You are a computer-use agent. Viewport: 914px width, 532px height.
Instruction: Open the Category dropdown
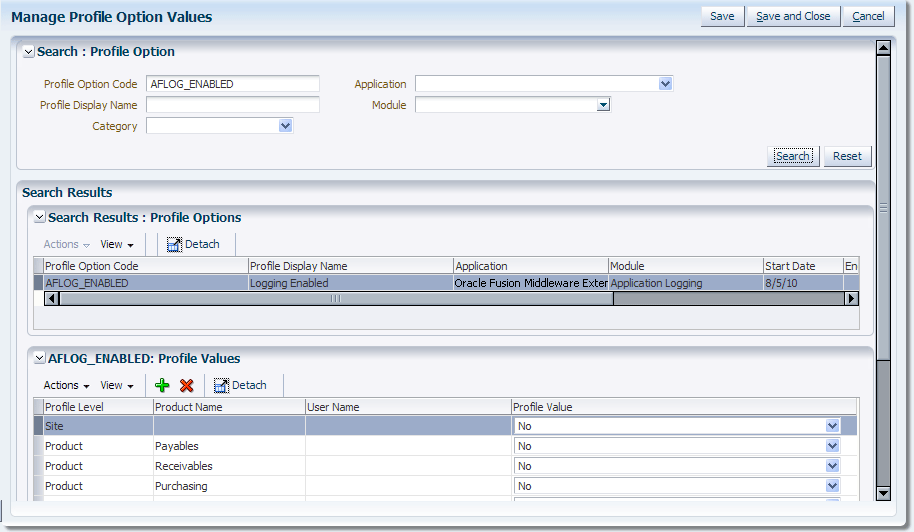[x=285, y=126]
